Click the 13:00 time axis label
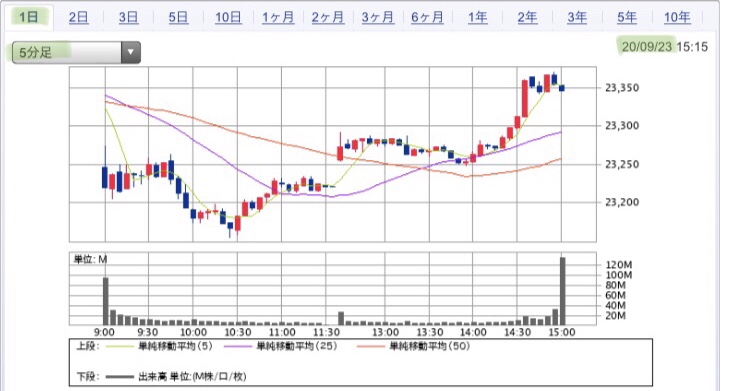731x391 pixels. [386, 332]
